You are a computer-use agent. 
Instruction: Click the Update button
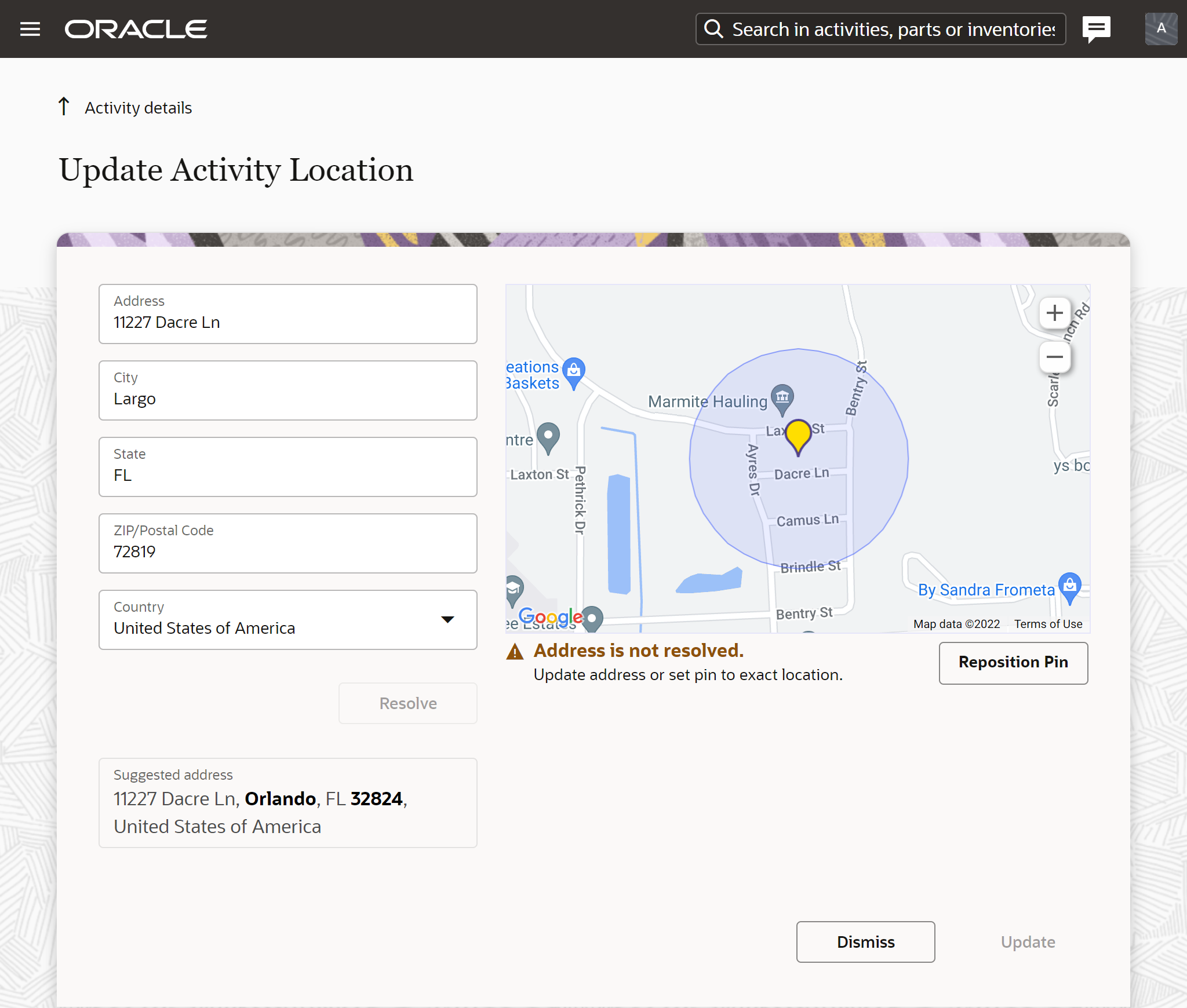pos(1027,942)
